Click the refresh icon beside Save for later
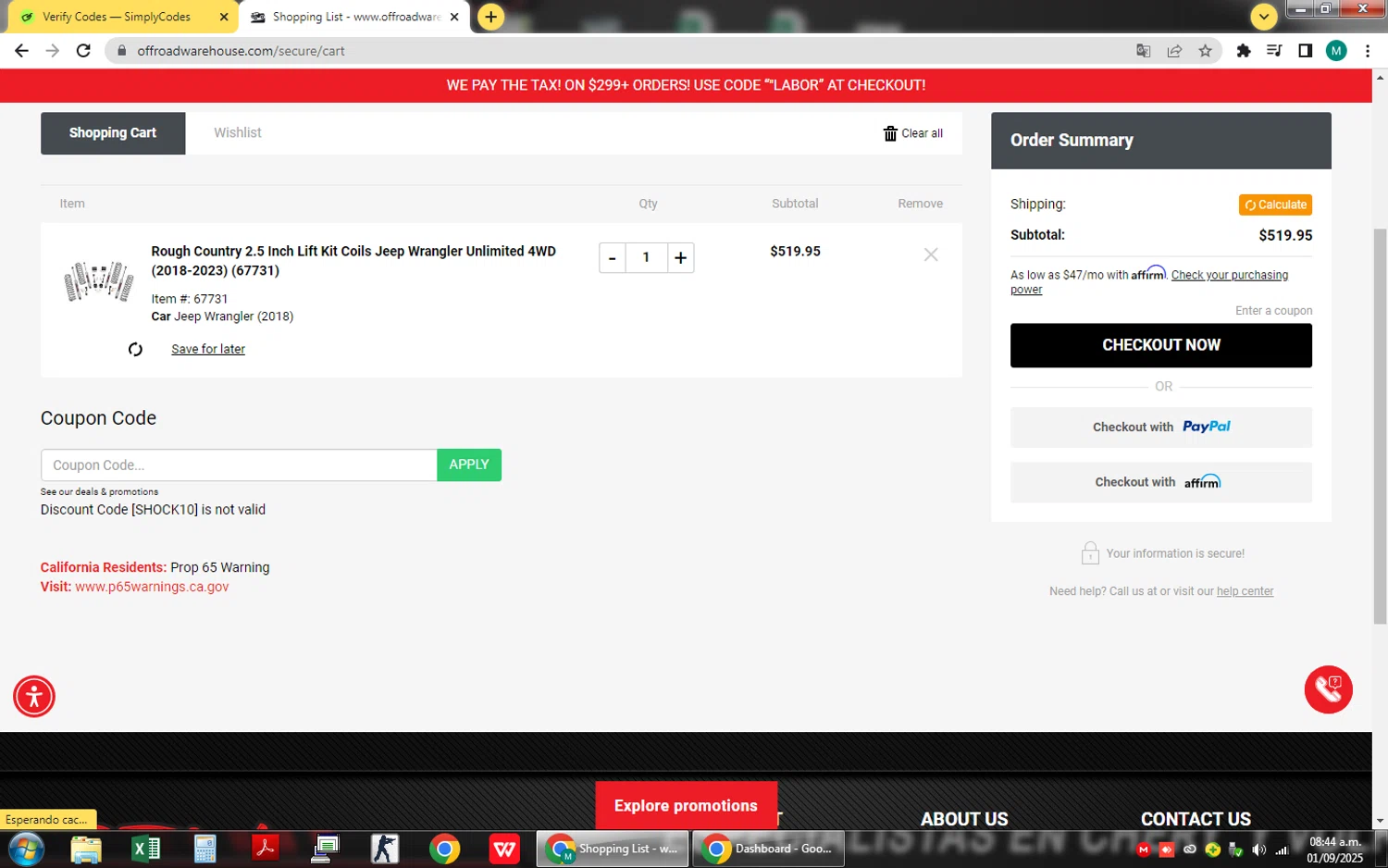The width and height of the screenshot is (1388, 868). click(135, 349)
